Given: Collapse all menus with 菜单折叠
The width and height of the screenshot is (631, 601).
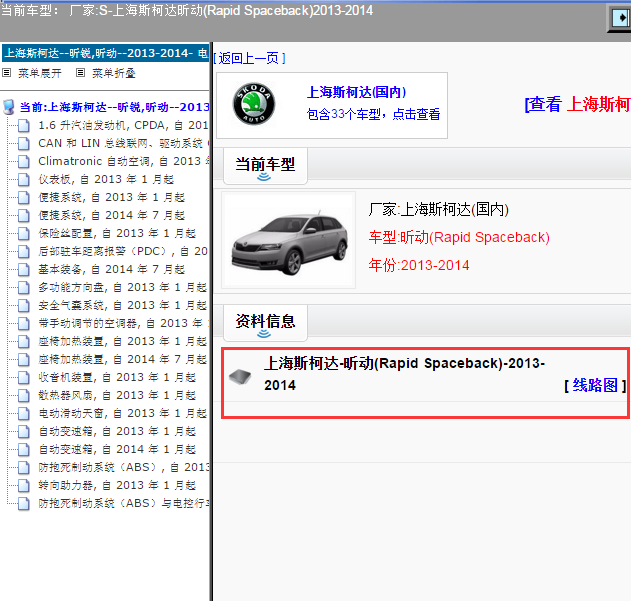Looking at the screenshot, I should click(x=114, y=73).
